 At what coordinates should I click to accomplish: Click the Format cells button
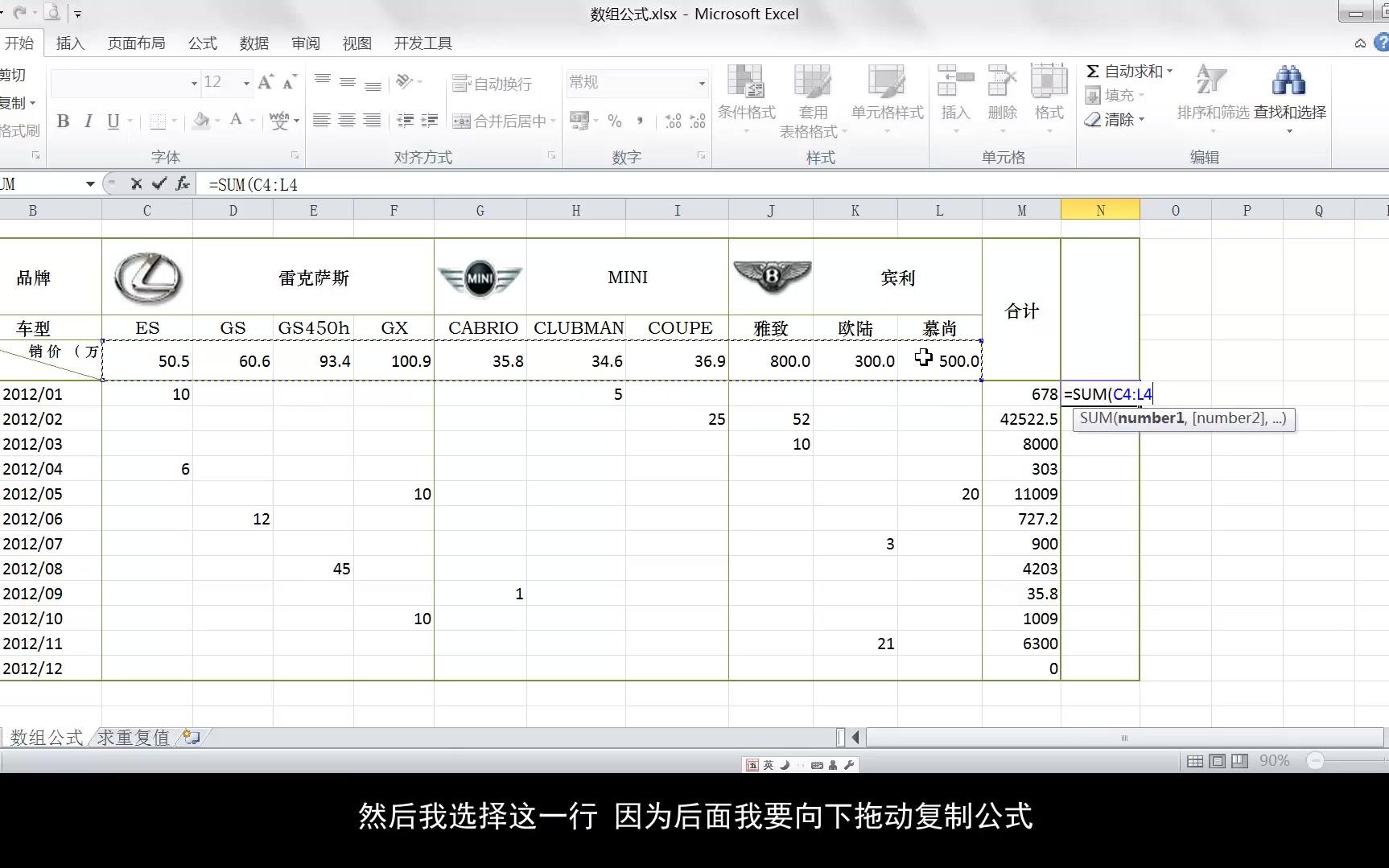[x=1049, y=98]
